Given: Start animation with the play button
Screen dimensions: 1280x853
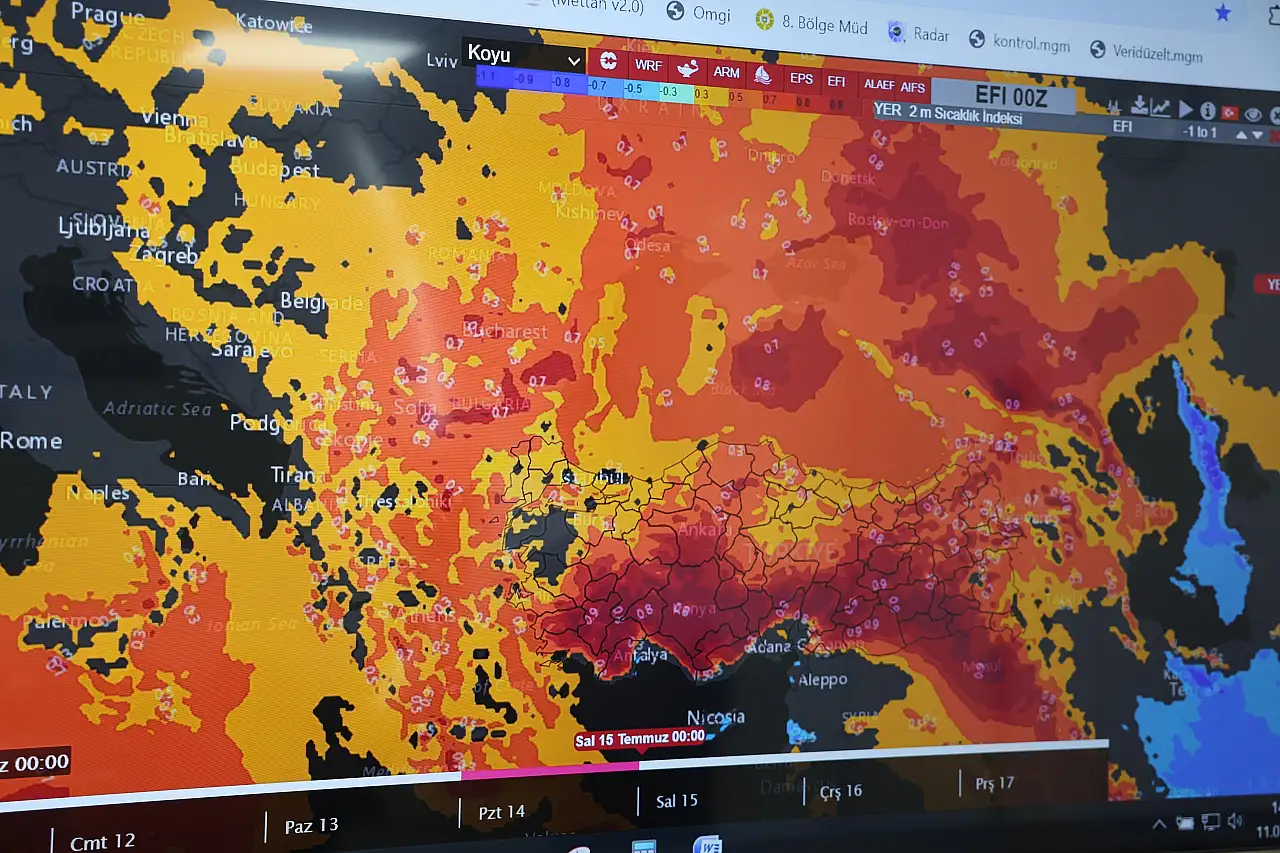Looking at the screenshot, I should click(x=1186, y=109).
